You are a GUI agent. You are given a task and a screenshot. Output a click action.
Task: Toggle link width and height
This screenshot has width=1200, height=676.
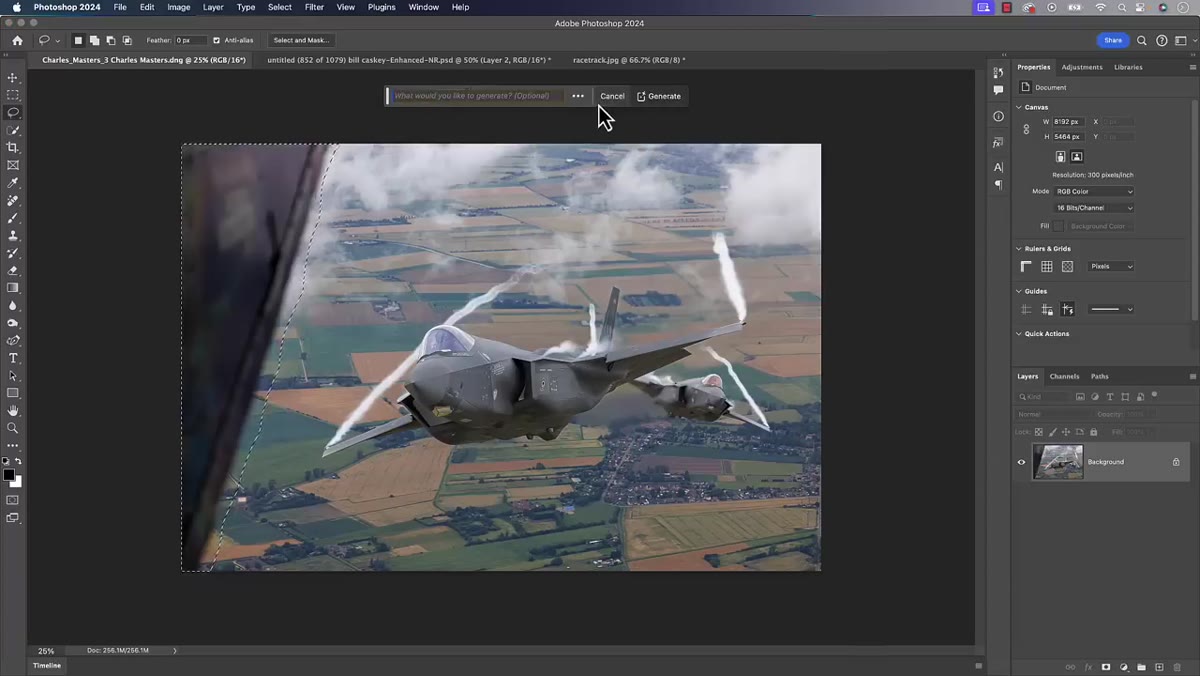click(1026, 129)
